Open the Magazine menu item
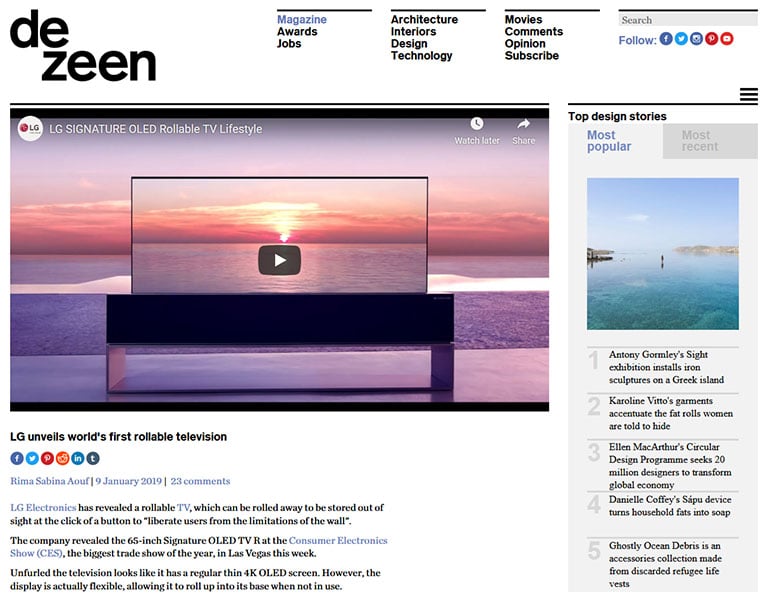Viewport: 768px width, 597px height. (302, 20)
